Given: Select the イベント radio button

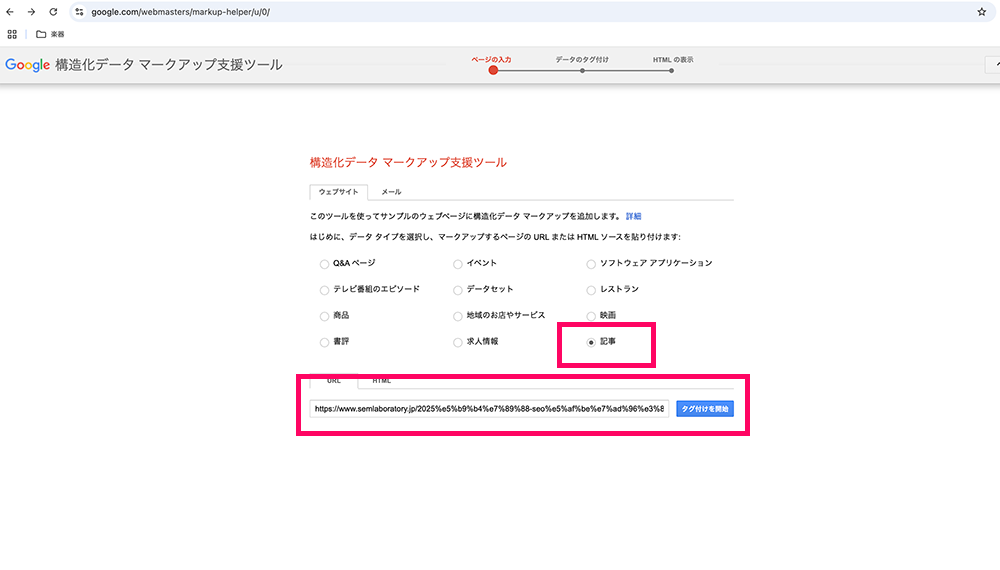Looking at the screenshot, I should coord(457,264).
